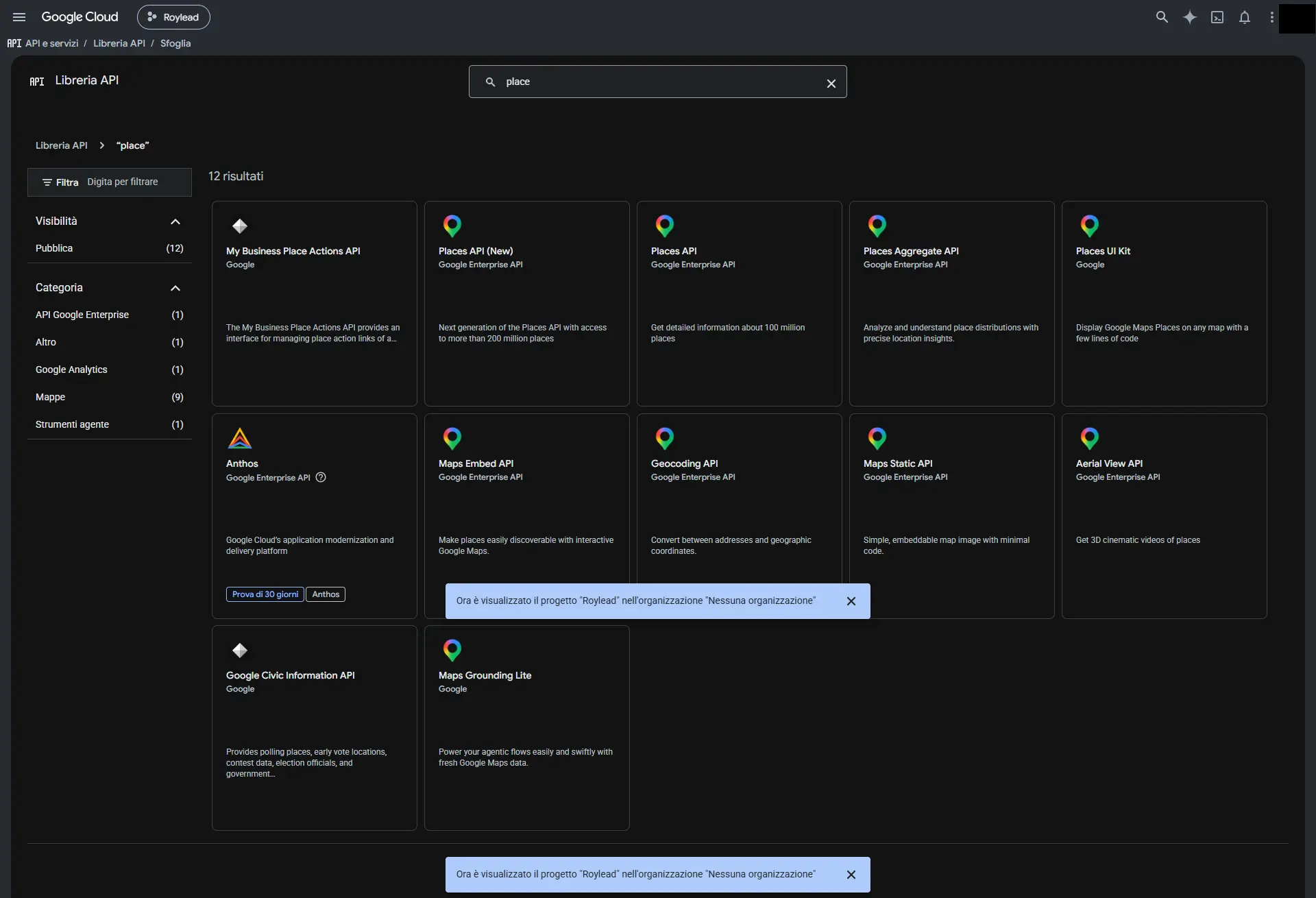Open Places API (New) title
The height and width of the screenshot is (898, 1316).
coord(476,251)
